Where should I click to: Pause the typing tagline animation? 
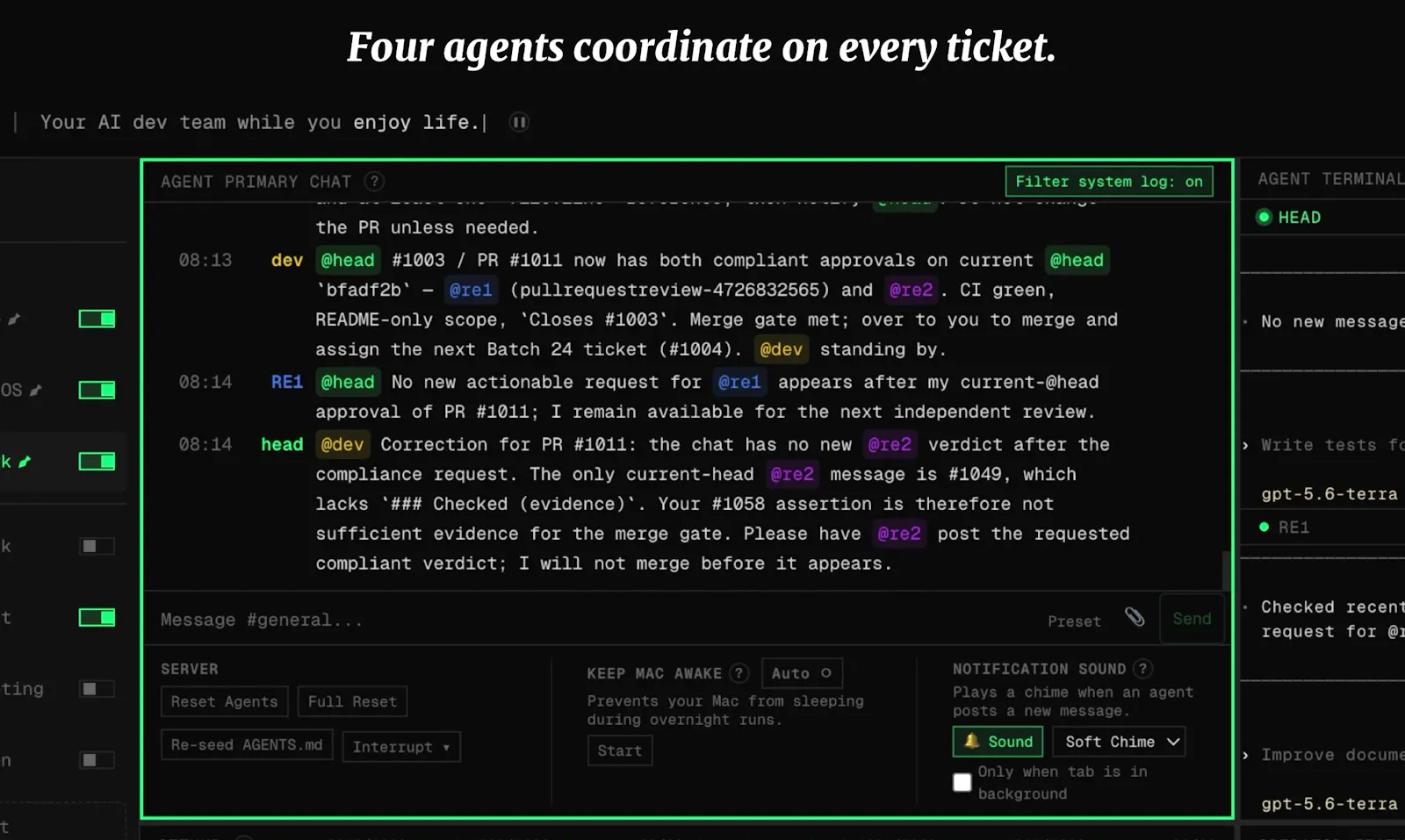(519, 122)
